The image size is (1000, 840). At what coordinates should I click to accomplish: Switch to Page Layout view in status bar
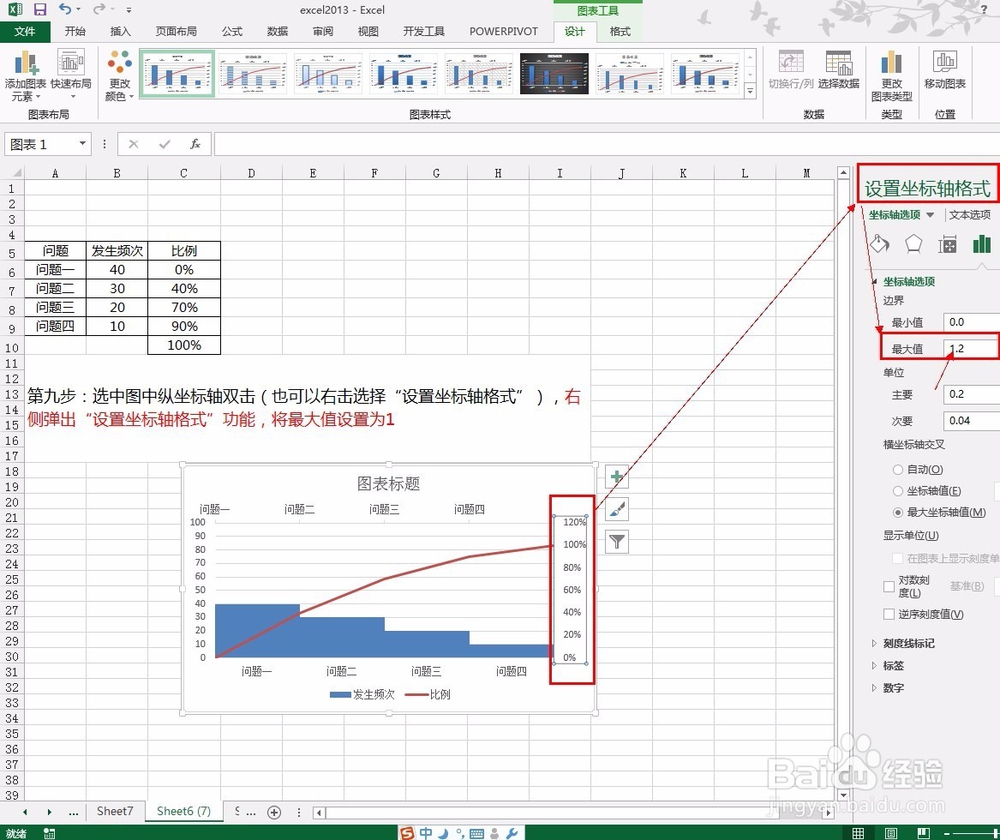891,833
